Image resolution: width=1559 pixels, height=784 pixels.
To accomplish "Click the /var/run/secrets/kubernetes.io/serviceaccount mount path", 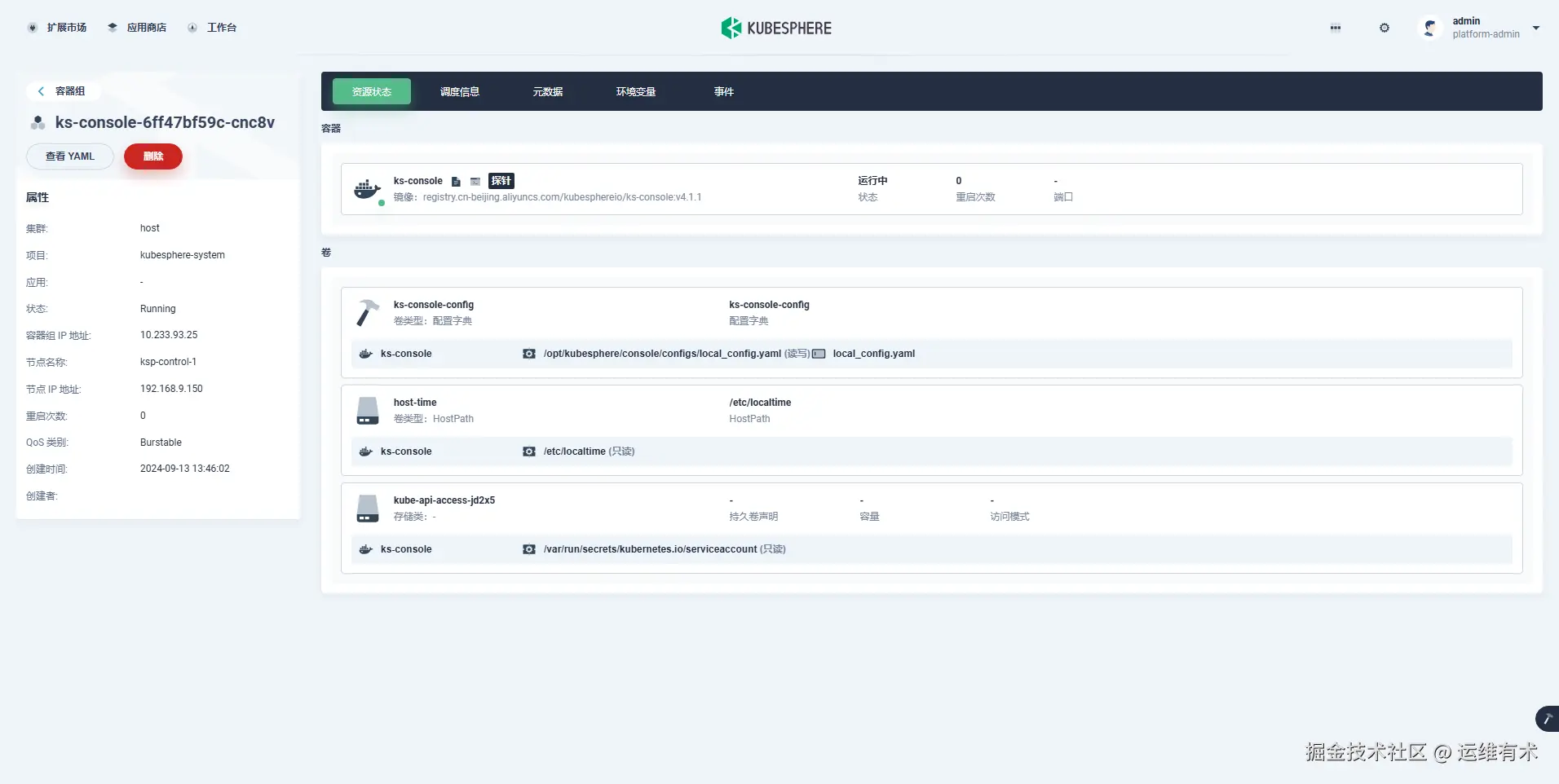I will tap(651, 549).
